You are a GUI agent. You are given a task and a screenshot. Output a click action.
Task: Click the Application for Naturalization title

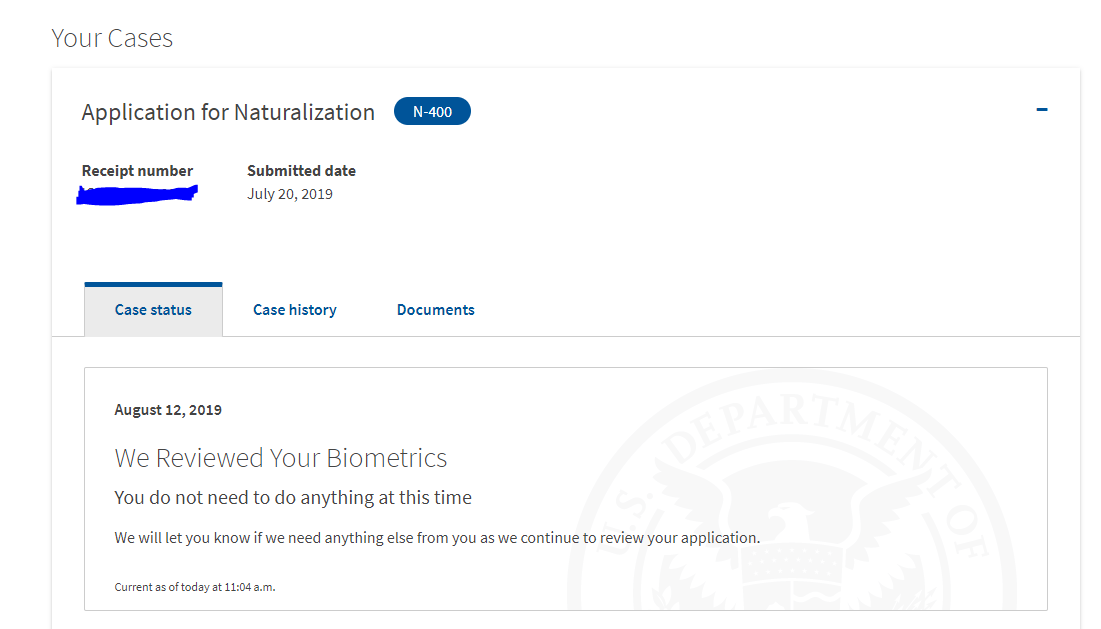(228, 112)
